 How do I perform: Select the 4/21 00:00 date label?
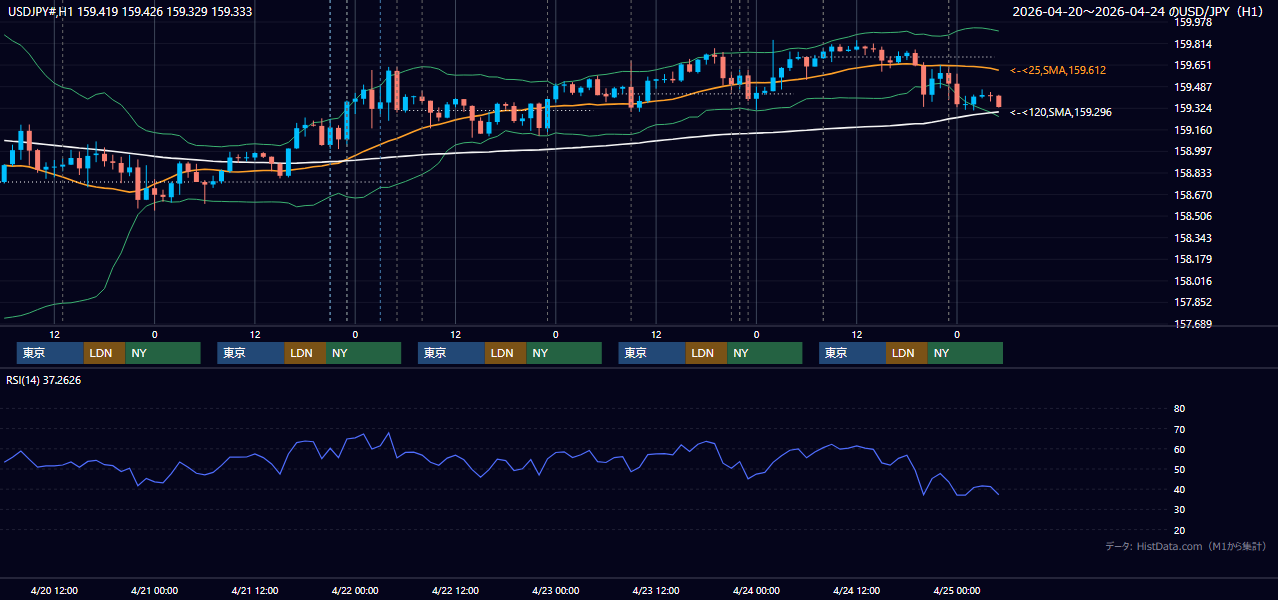154,590
